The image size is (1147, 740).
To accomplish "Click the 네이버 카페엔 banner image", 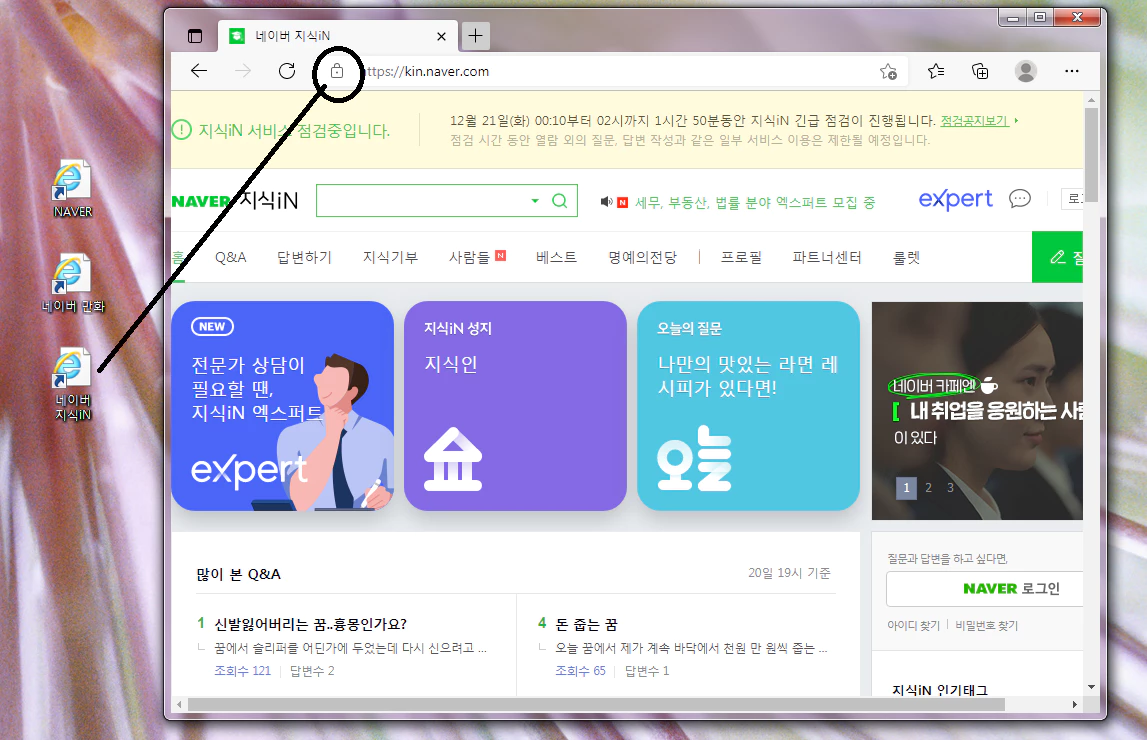I will pos(977,410).
